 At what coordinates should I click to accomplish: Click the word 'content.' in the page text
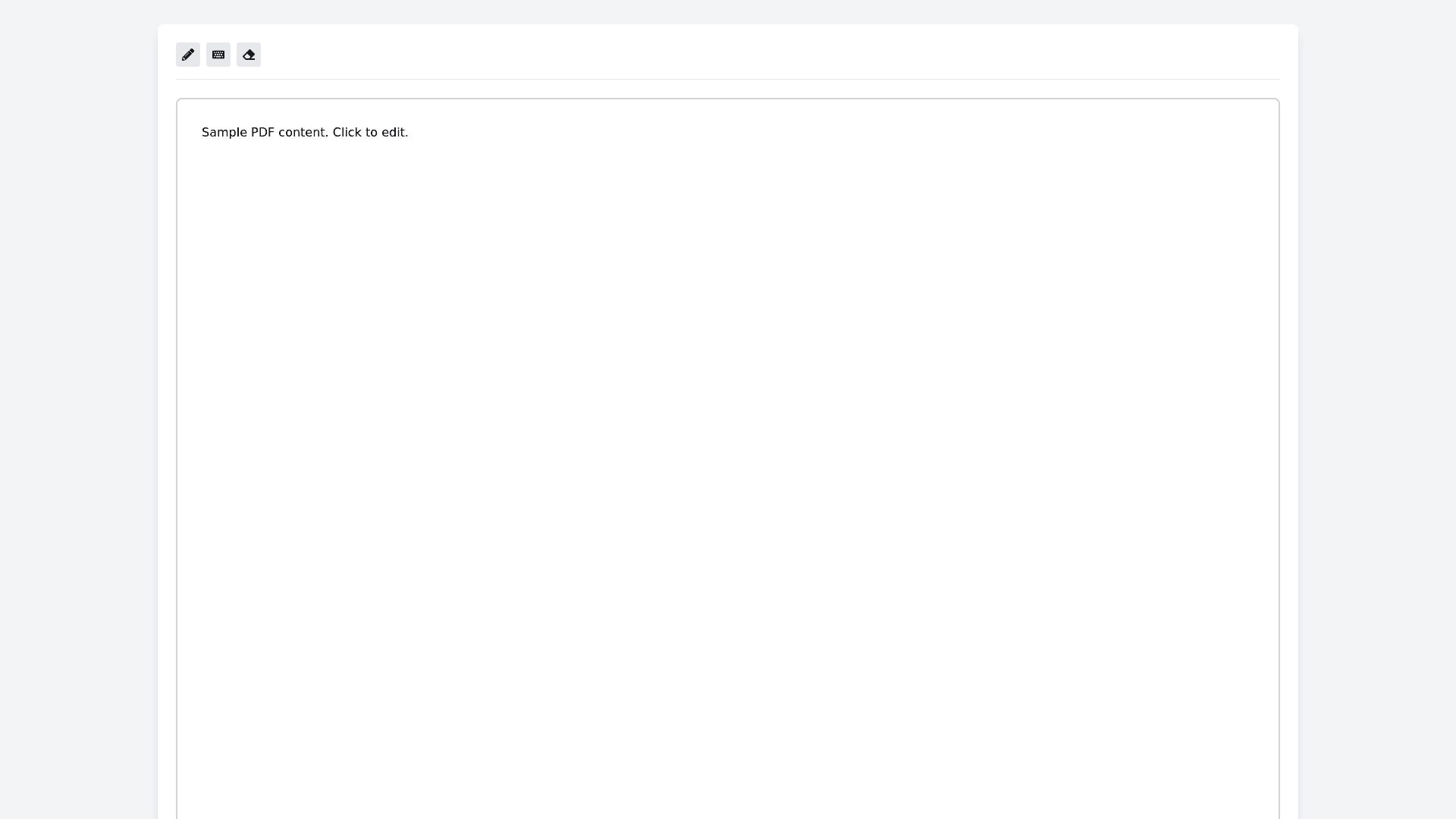[x=303, y=133]
